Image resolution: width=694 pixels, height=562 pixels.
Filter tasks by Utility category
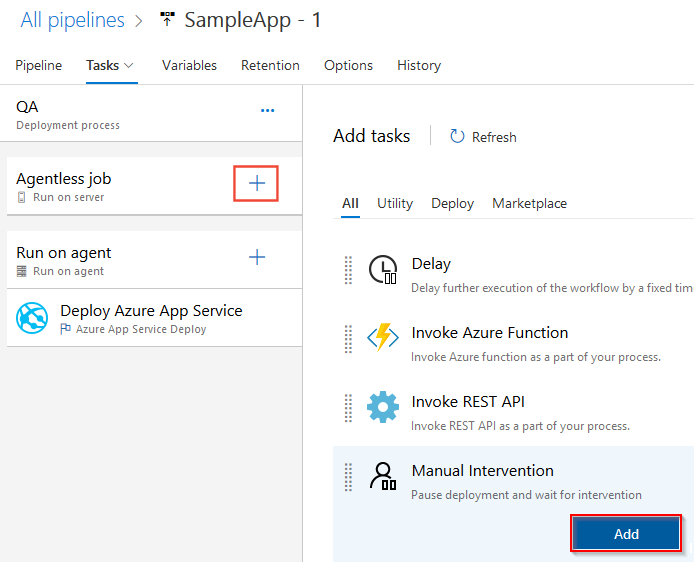click(395, 203)
